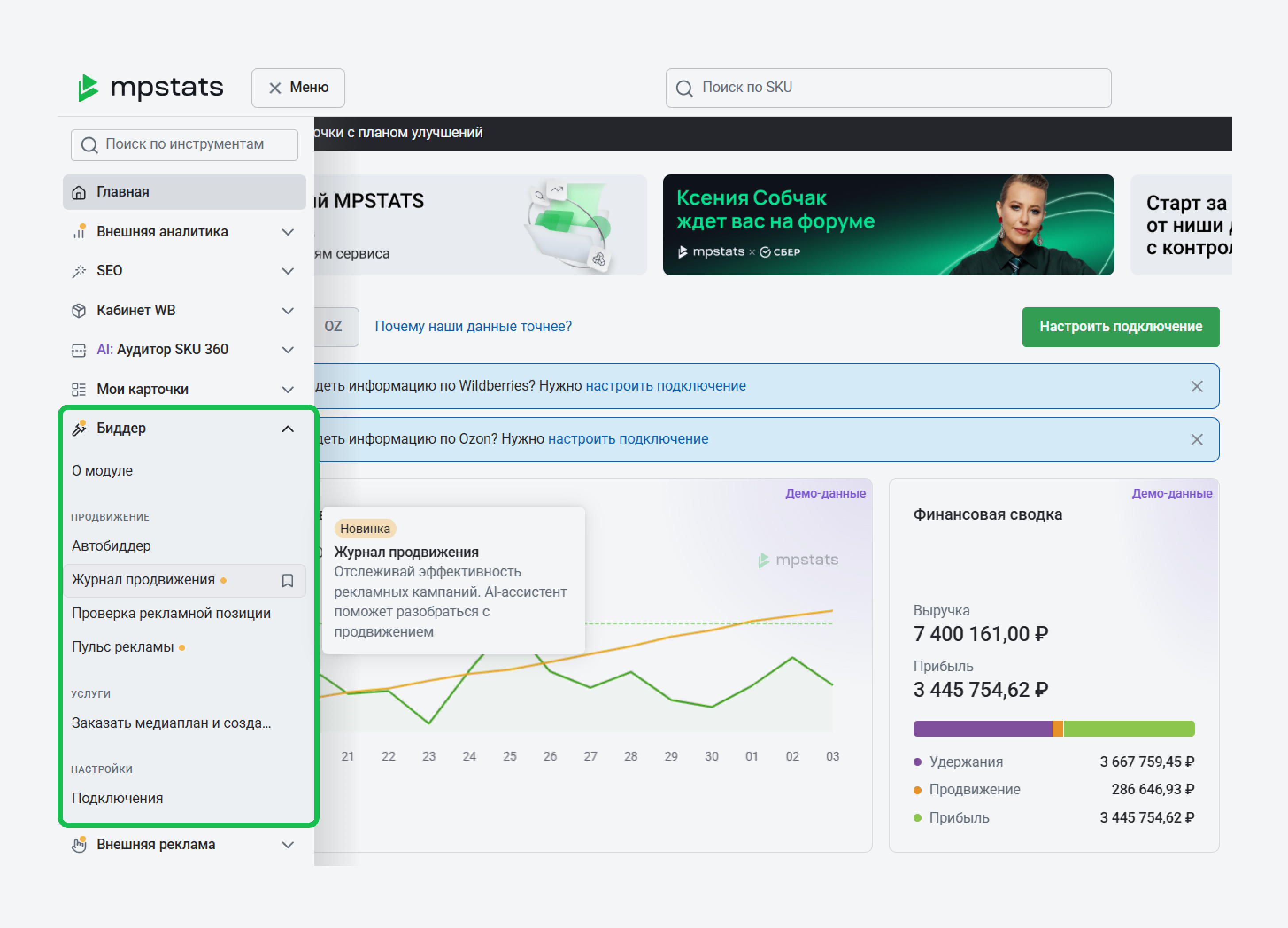Click the Внешняя реклама hand icon
Screen dimensions: 1288x928
point(79,844)
